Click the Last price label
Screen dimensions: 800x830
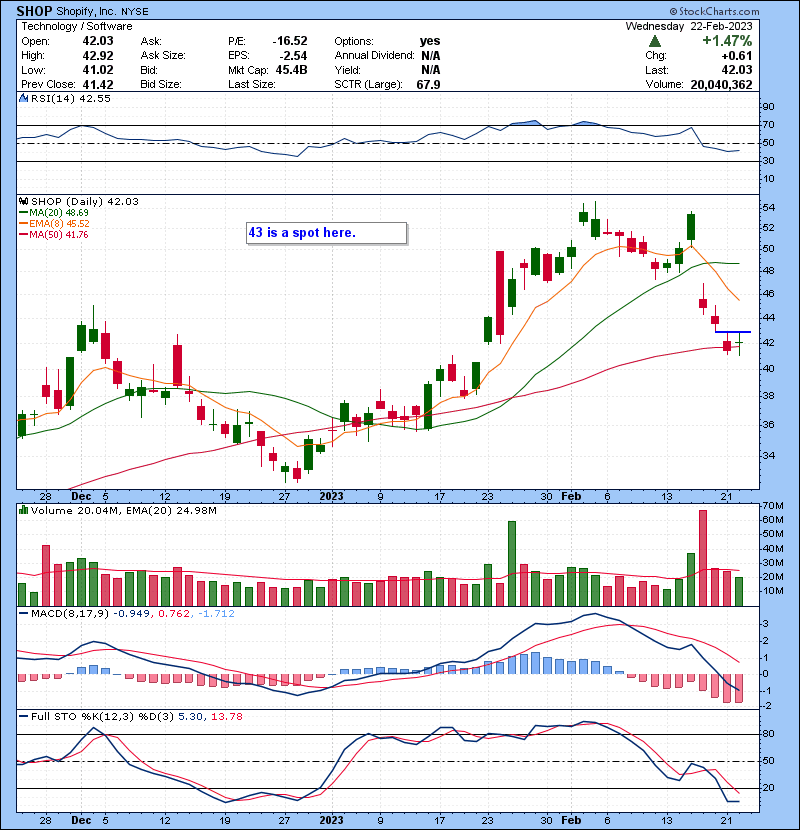click(x=657, y=70)
